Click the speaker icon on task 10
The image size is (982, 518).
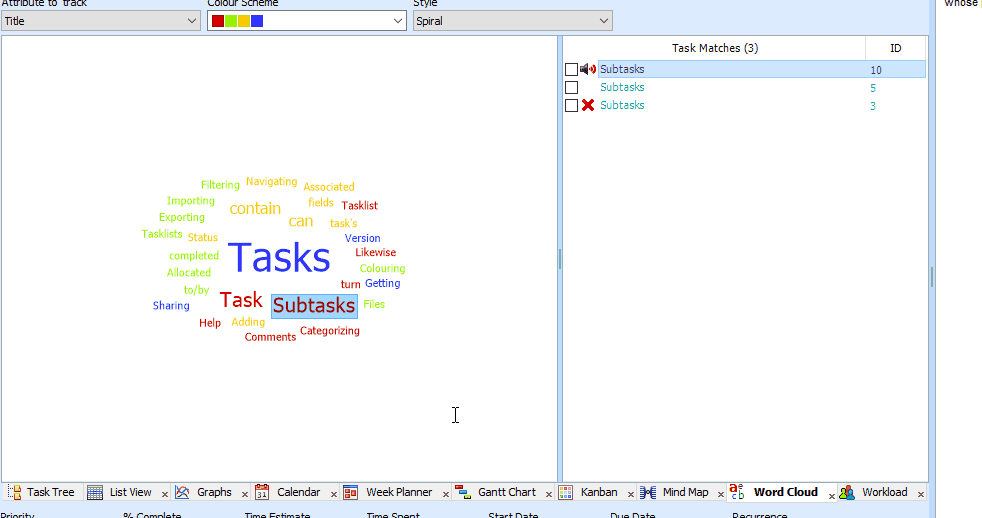click(587, 69)
